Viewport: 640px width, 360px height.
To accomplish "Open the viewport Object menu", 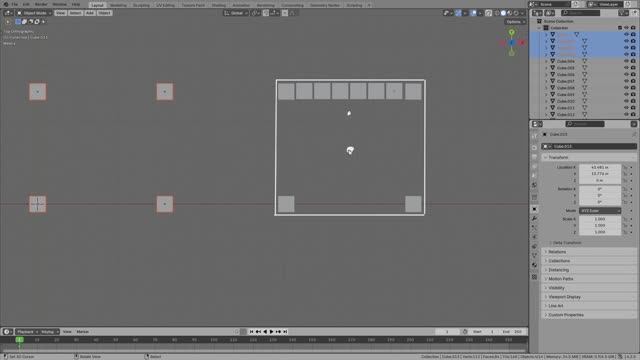I will coord(104,13).
